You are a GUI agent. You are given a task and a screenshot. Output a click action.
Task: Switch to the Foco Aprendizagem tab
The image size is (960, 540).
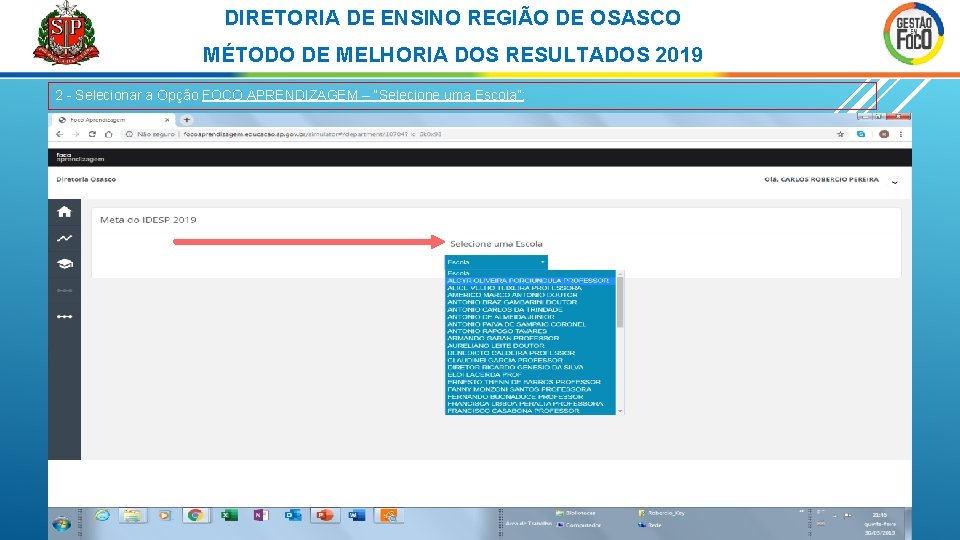[x=114, y=120]
